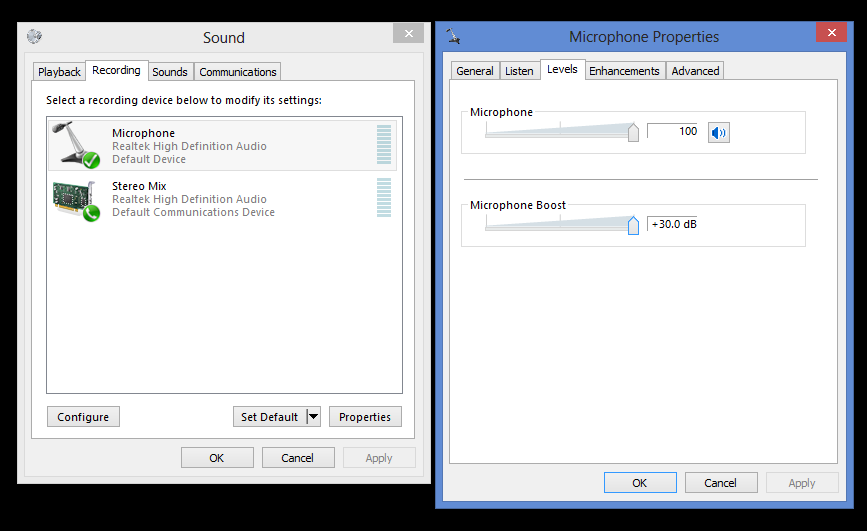Click the 'Default Device' status text
The width and height of the screenshot is (867, 531).
click(x=149, y=159)
